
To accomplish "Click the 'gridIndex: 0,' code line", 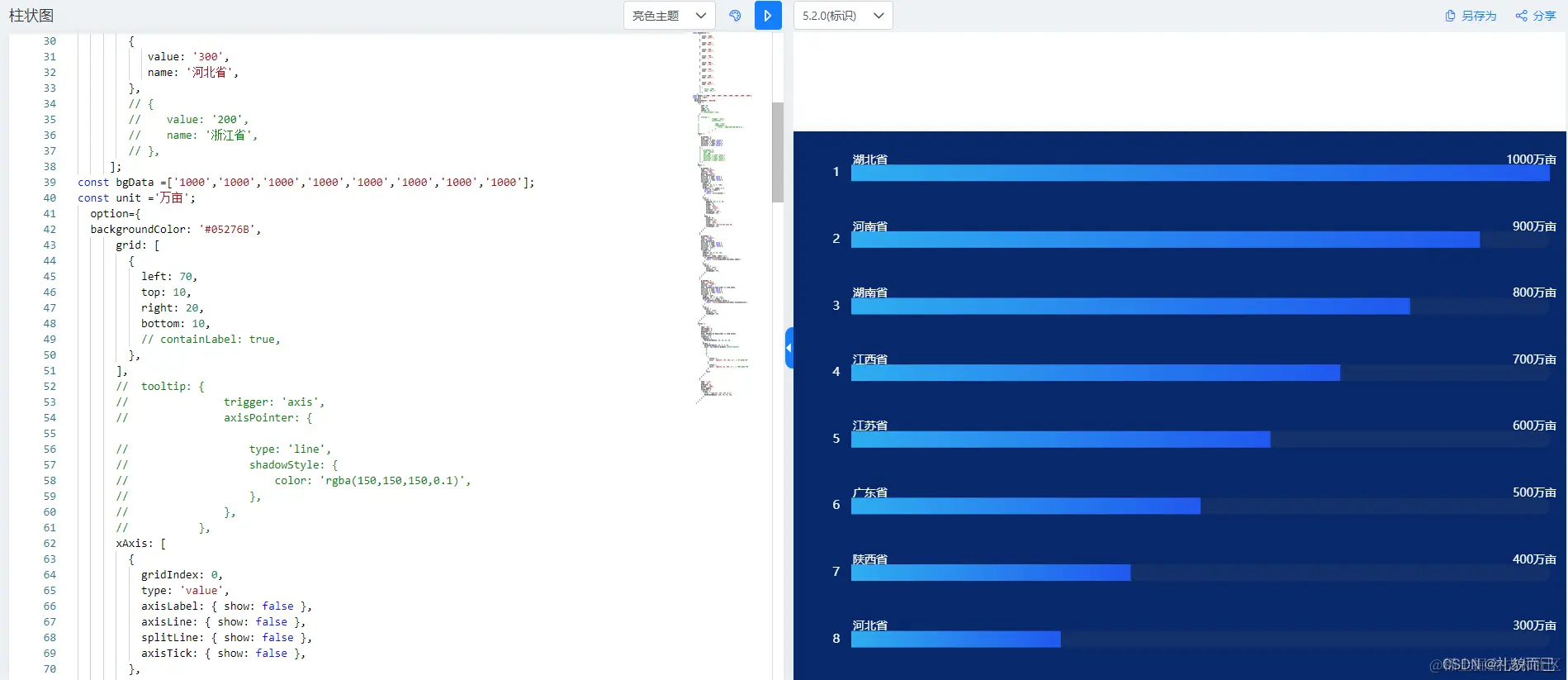I will (182, 575).
